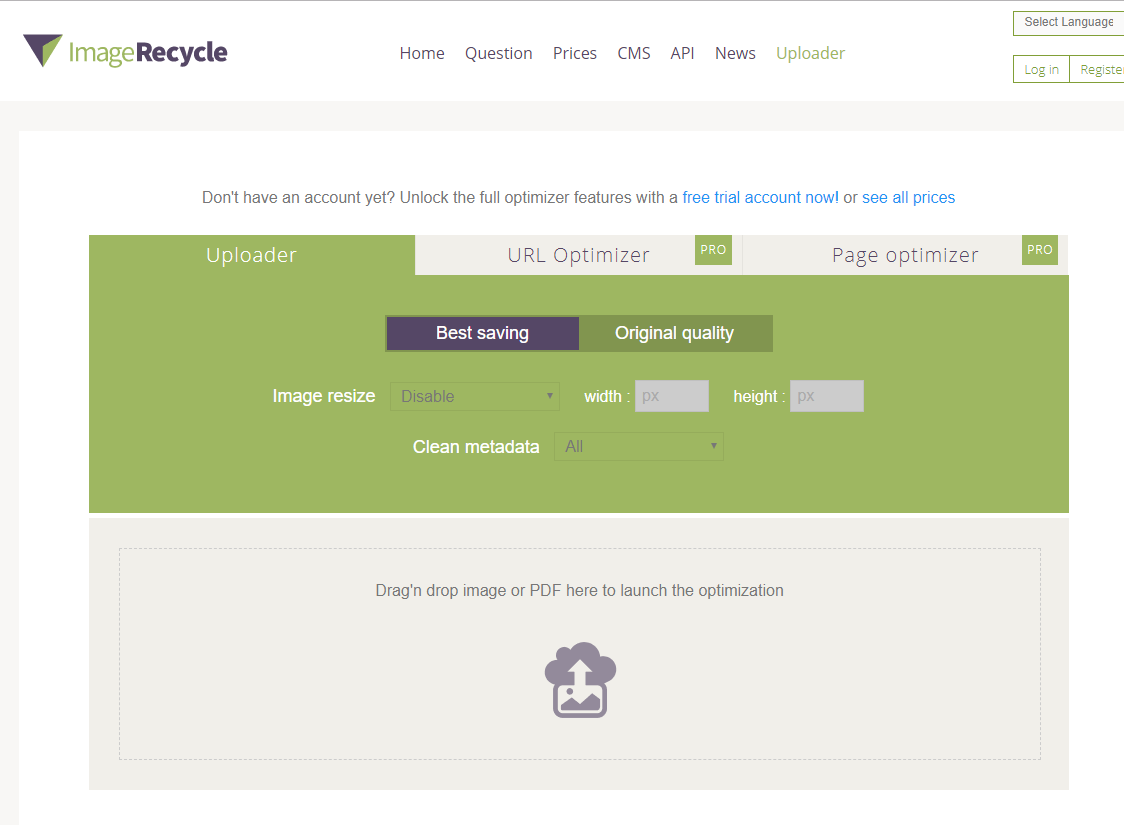Open the Image resize dropdown

(x=475, y=396)
